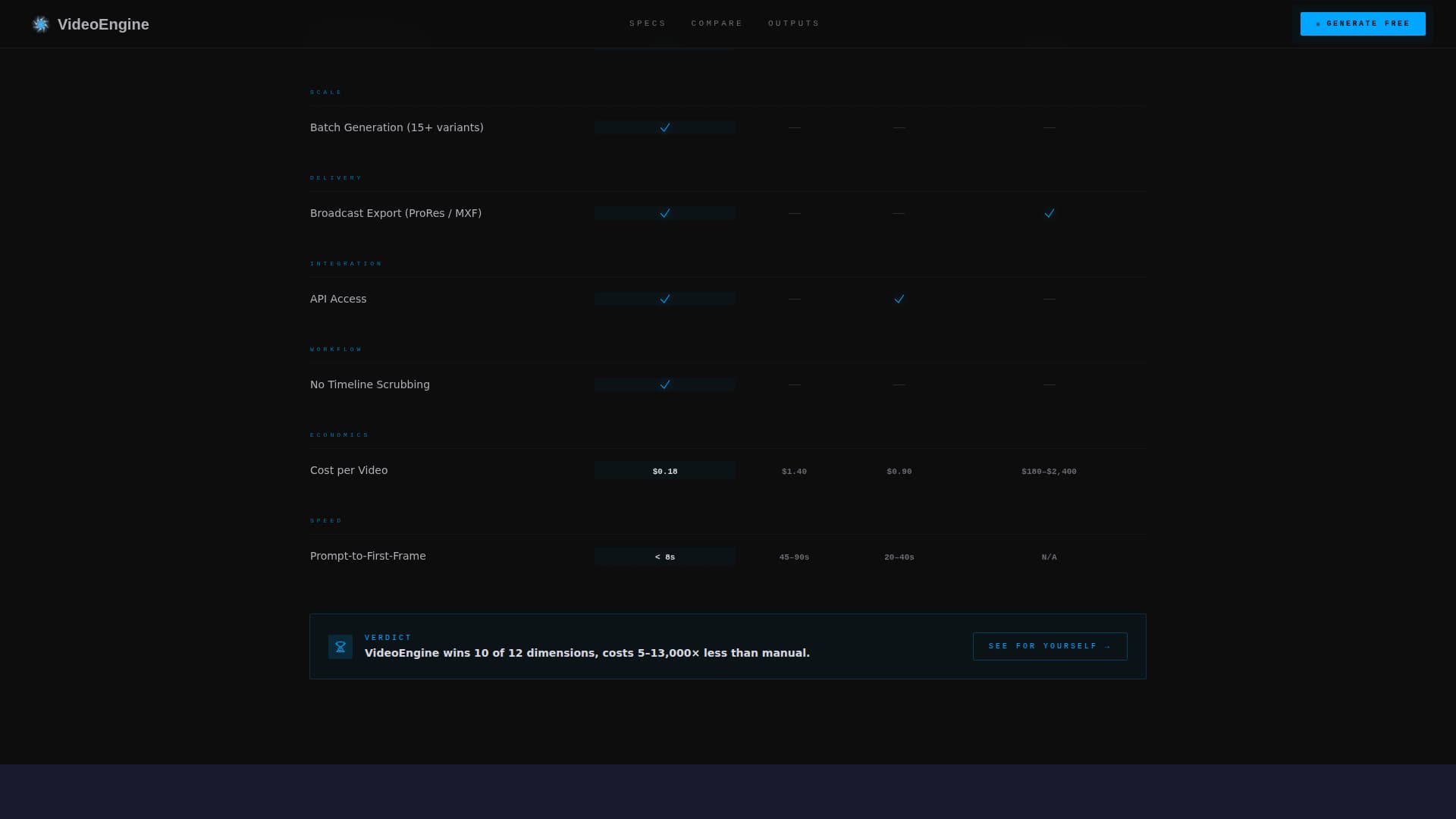Image resolution: width=1456 pixels, height=819 pixels.
Task: Click the '< 8s' speed value
Action: coord(665,557)
